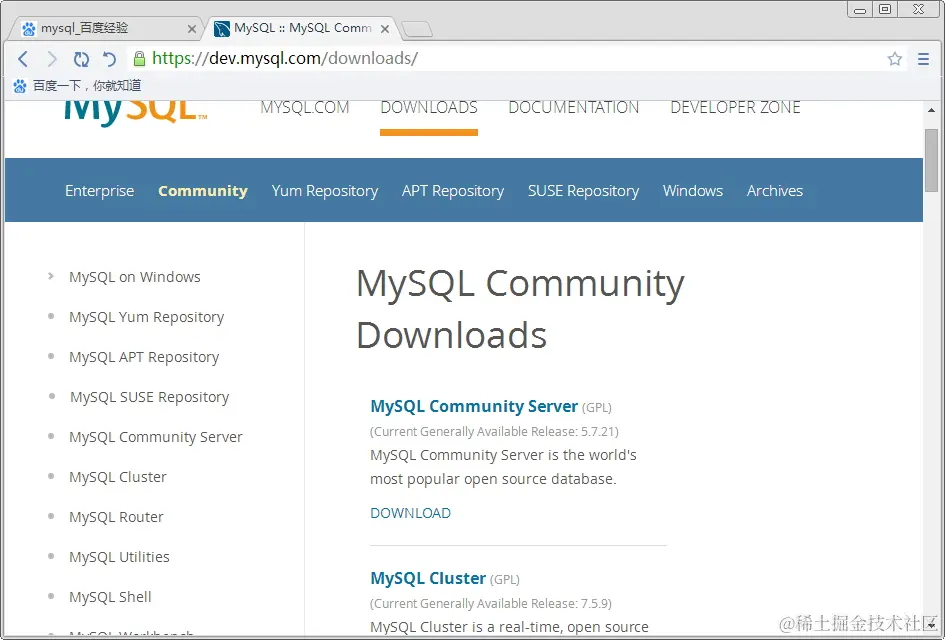Open the Yum Repository tab

(325, 190)
